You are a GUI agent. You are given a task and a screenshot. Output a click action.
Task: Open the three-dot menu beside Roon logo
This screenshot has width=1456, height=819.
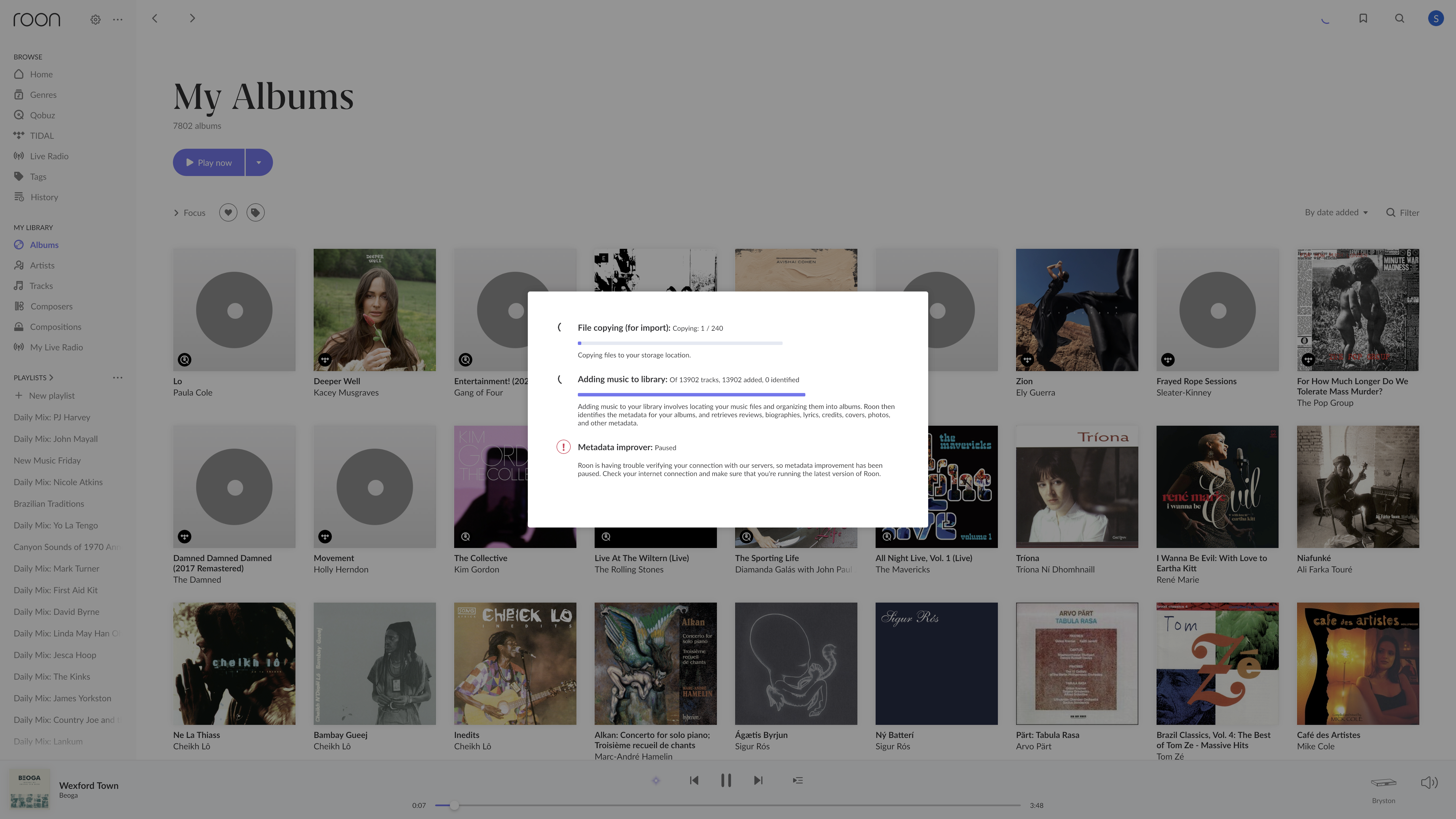click(117, 19)
